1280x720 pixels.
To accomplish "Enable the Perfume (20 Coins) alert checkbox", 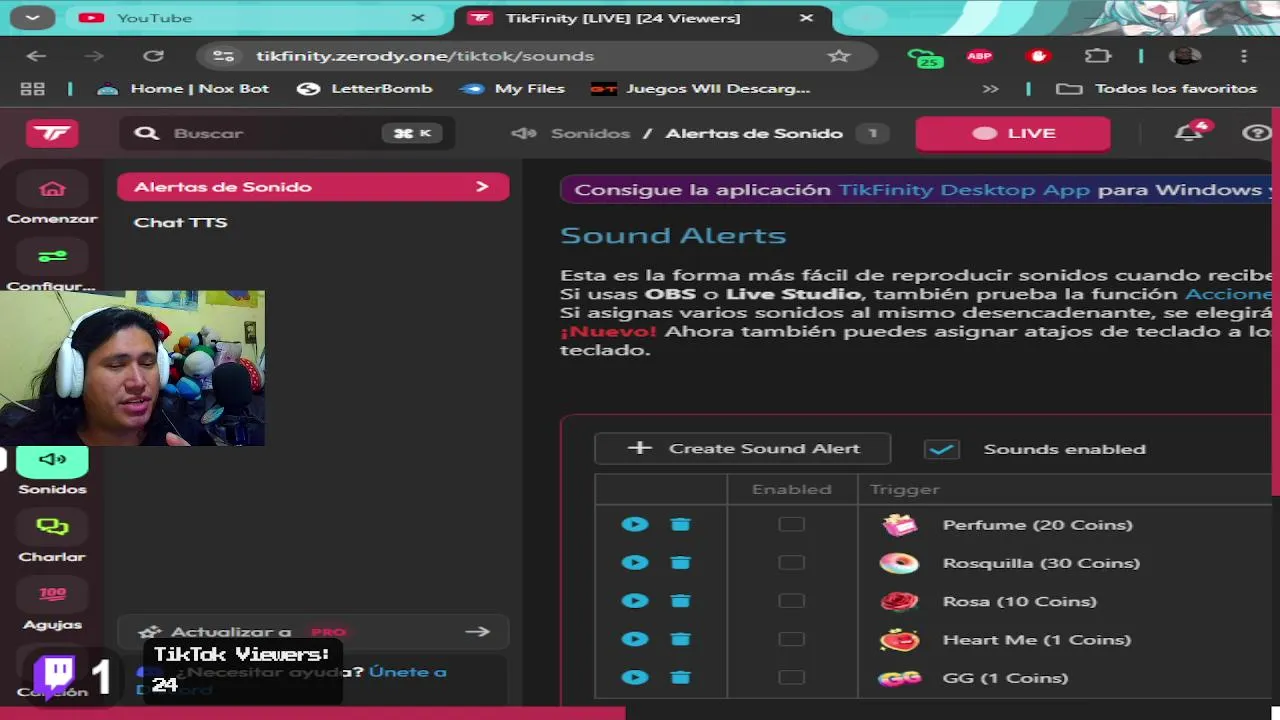I will coord(791,524).
